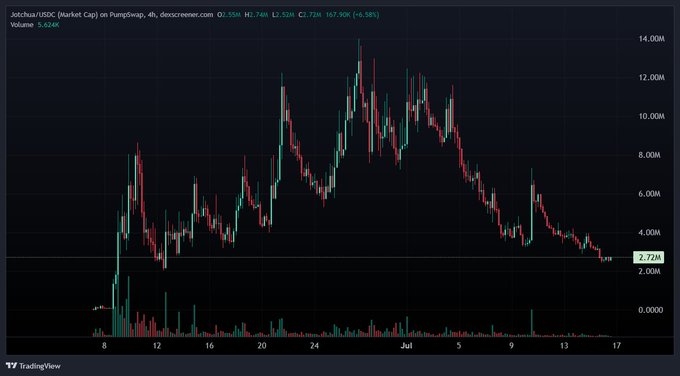The height and width of the screenshot is (376, 680).
Task: Click the 5.624K volume value
Action: click(48, 25)
